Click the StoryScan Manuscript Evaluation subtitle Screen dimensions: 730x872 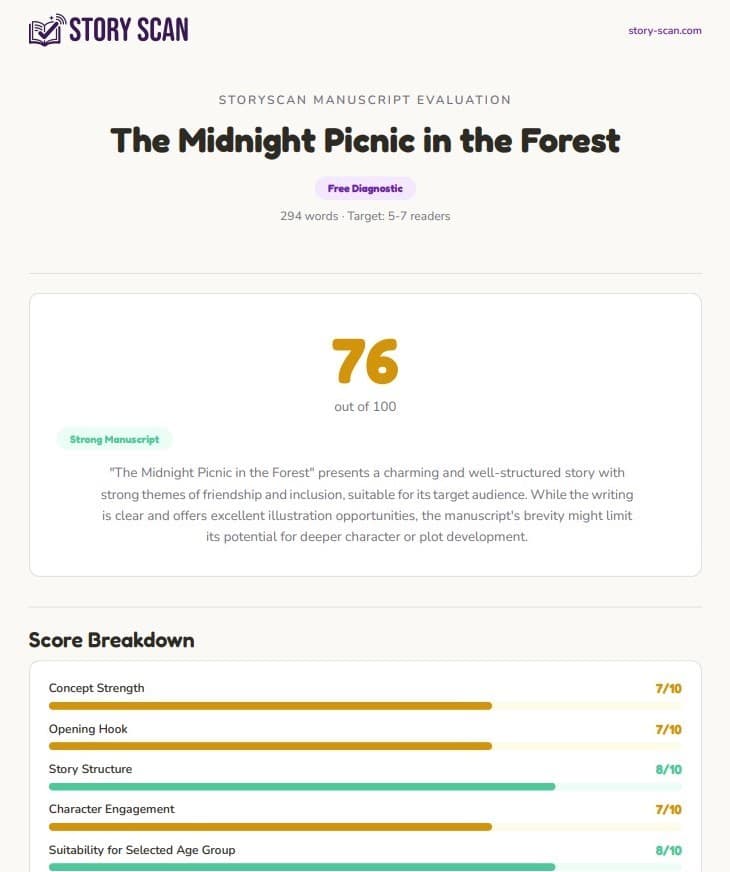[x=365, y=100]
